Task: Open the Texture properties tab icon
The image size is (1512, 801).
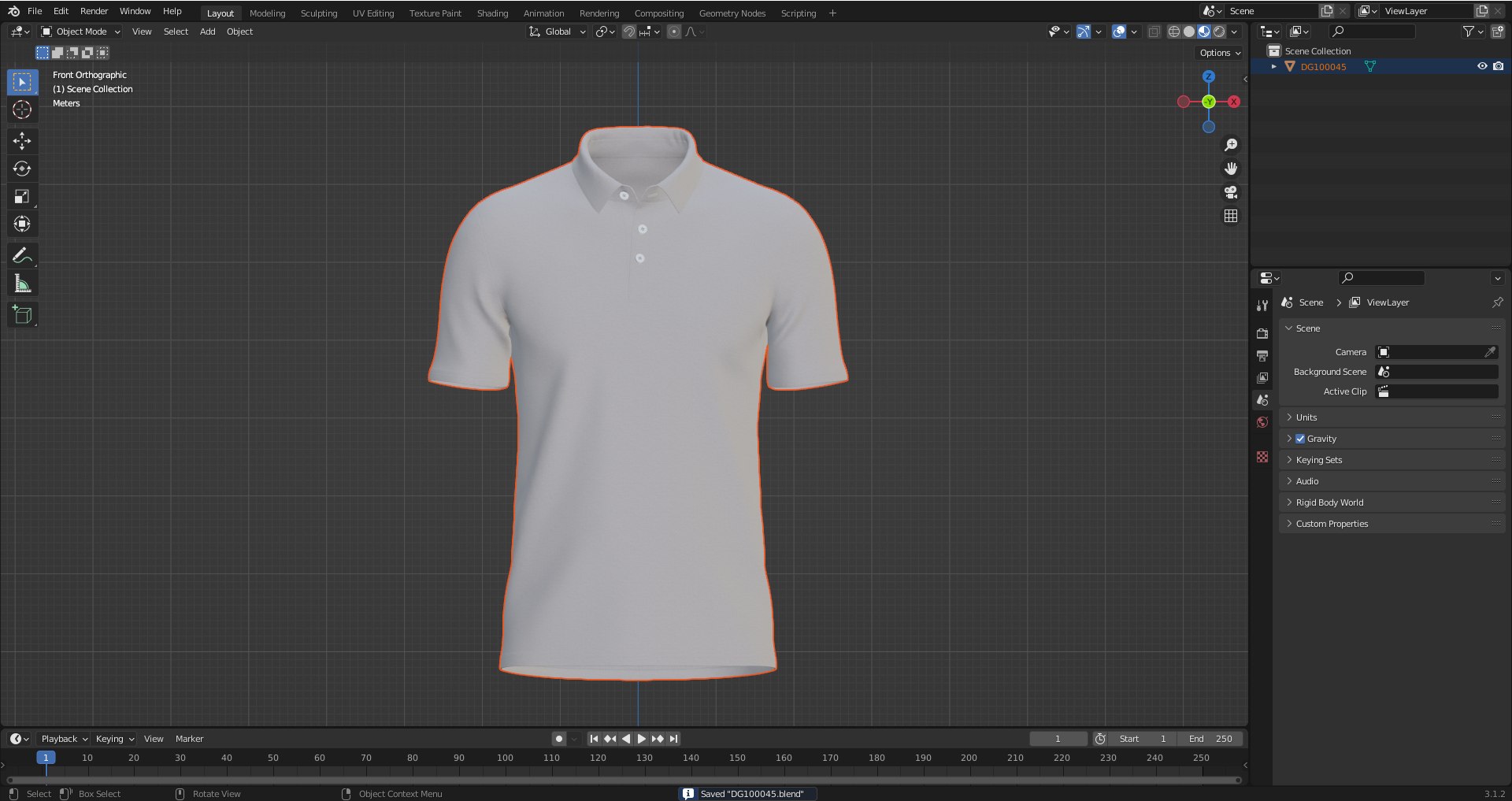Action: [1262, 457]
